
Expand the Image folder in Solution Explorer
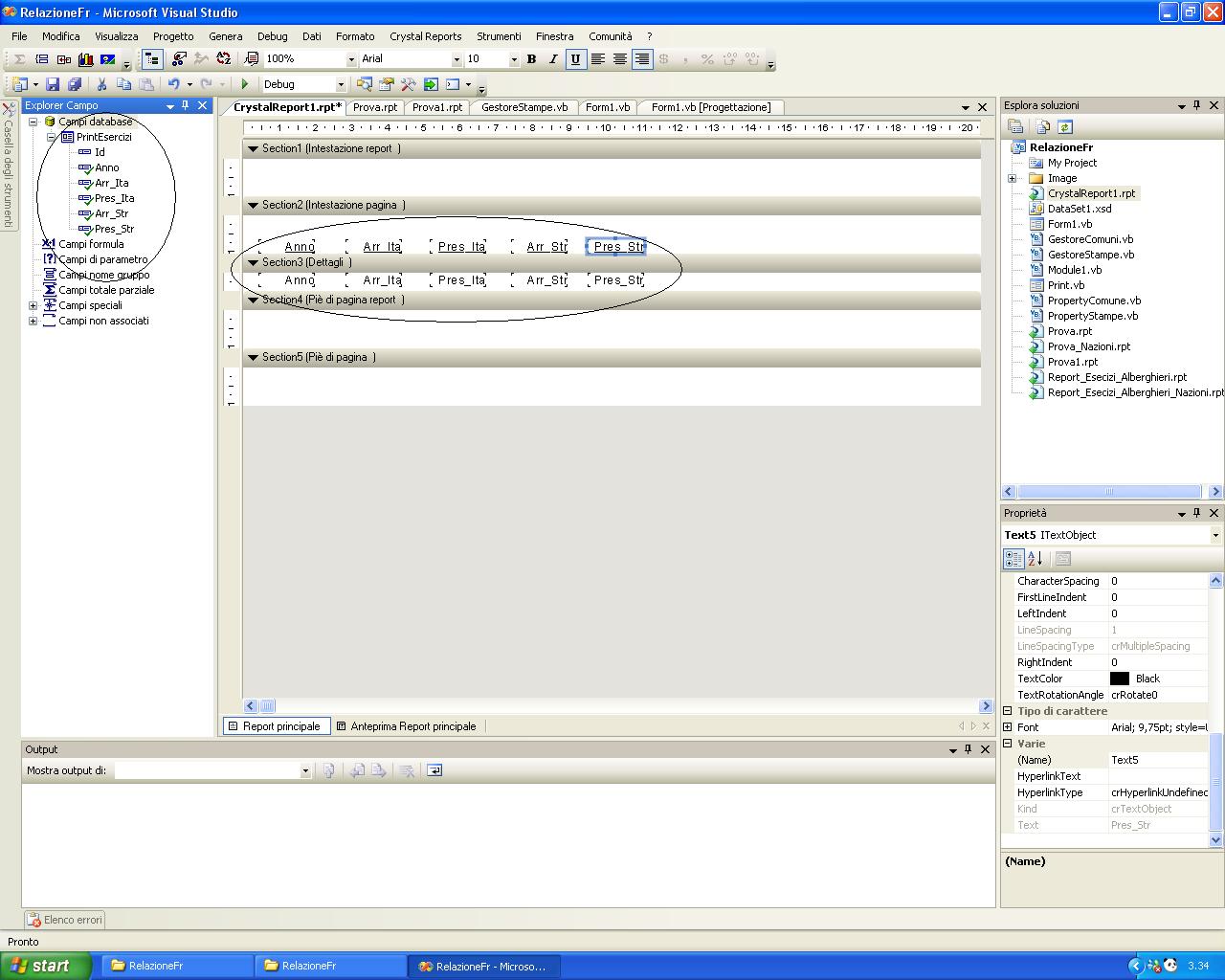(x=1012, y=178)
